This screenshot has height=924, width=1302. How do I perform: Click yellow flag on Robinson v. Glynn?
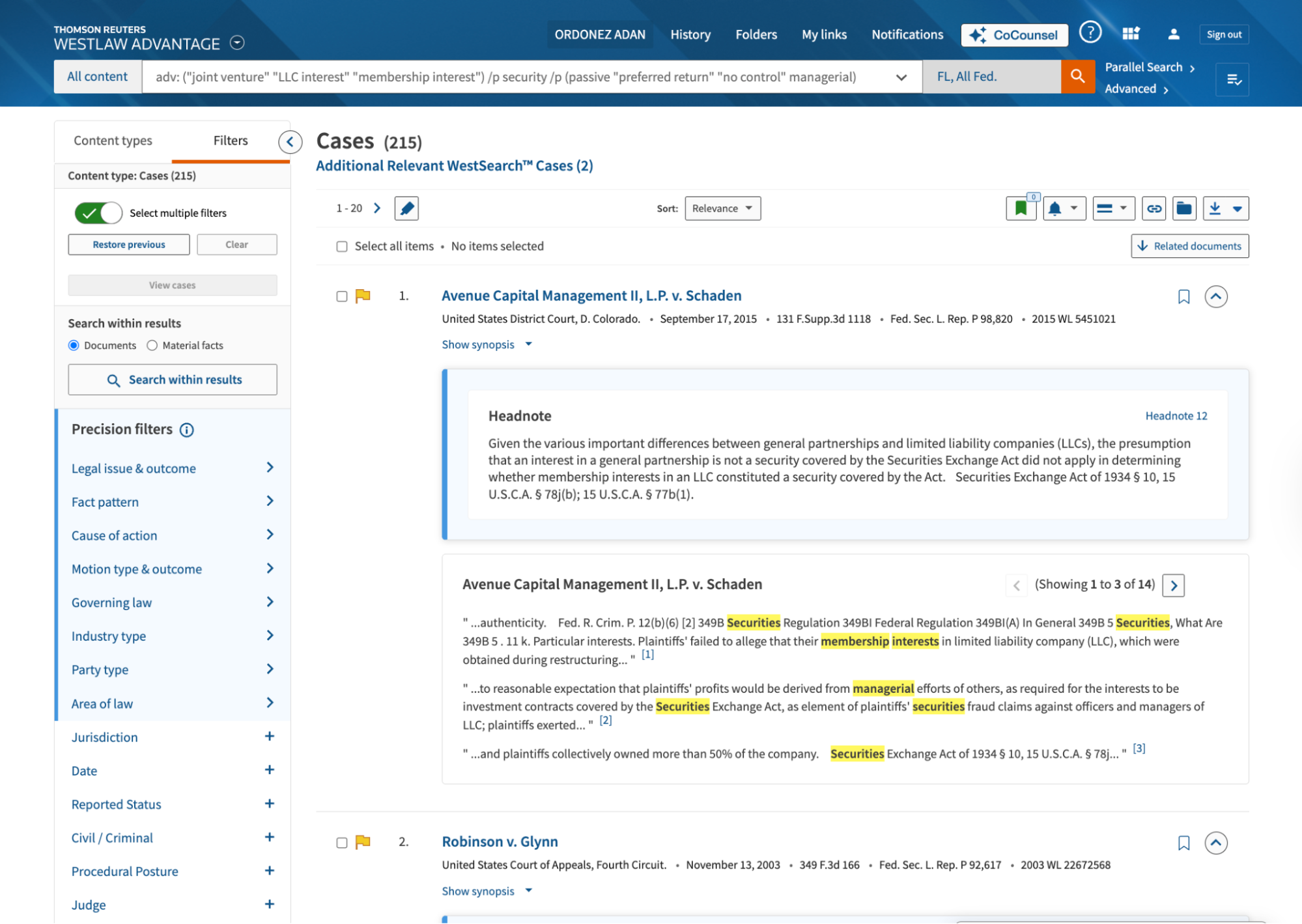pyautogui.click(x=363, y=843)
